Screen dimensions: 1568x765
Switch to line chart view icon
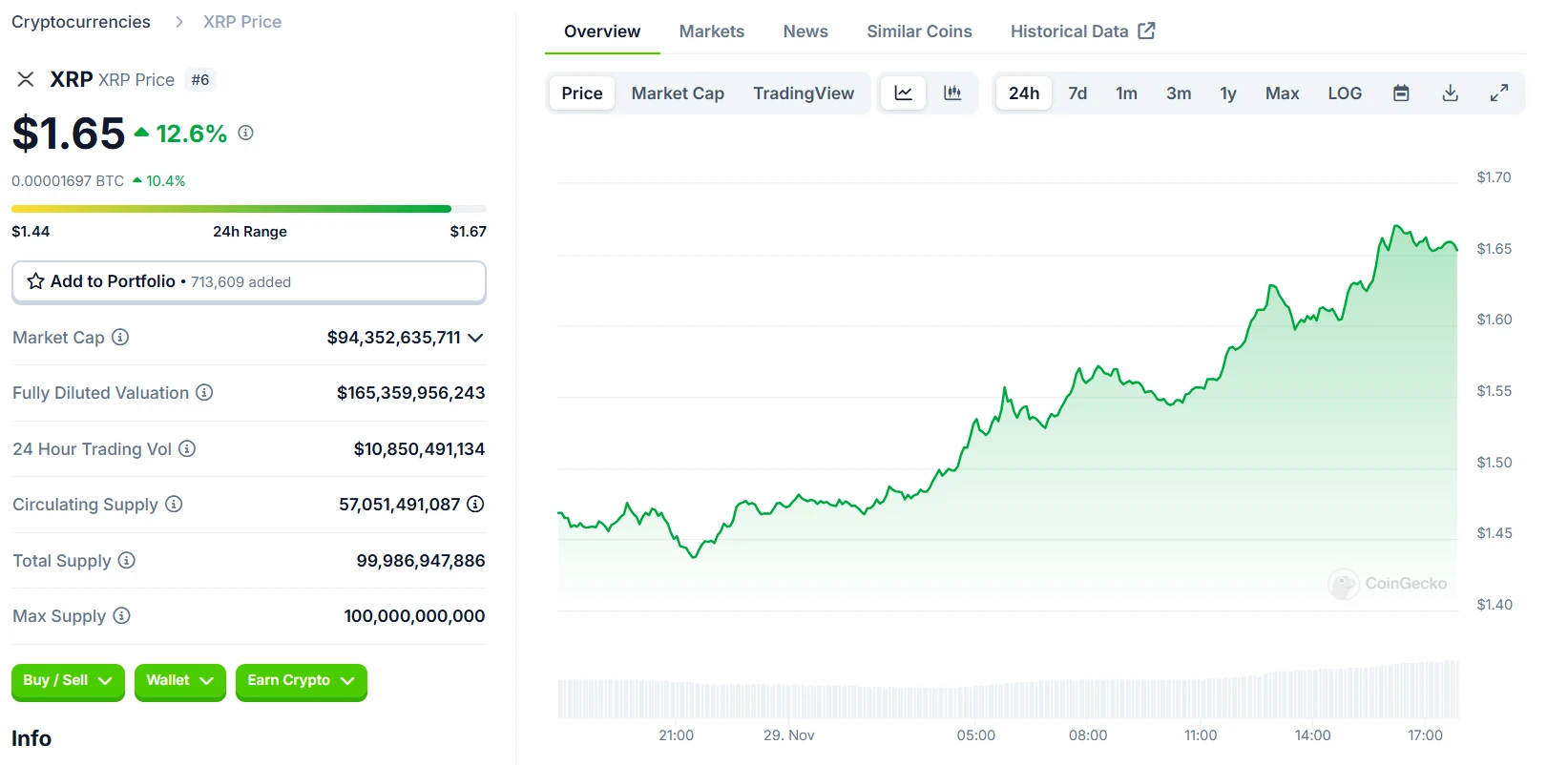(903, 93)
